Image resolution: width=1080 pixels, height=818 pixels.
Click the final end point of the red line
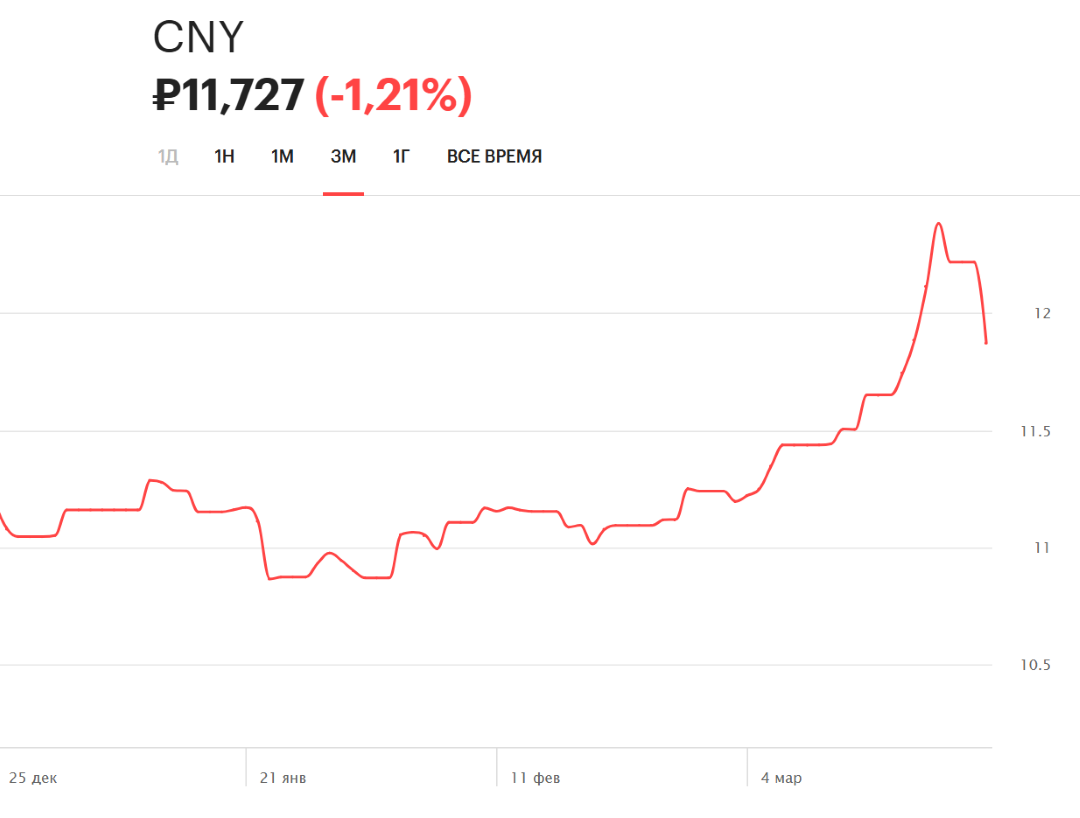tap(986, 343)
